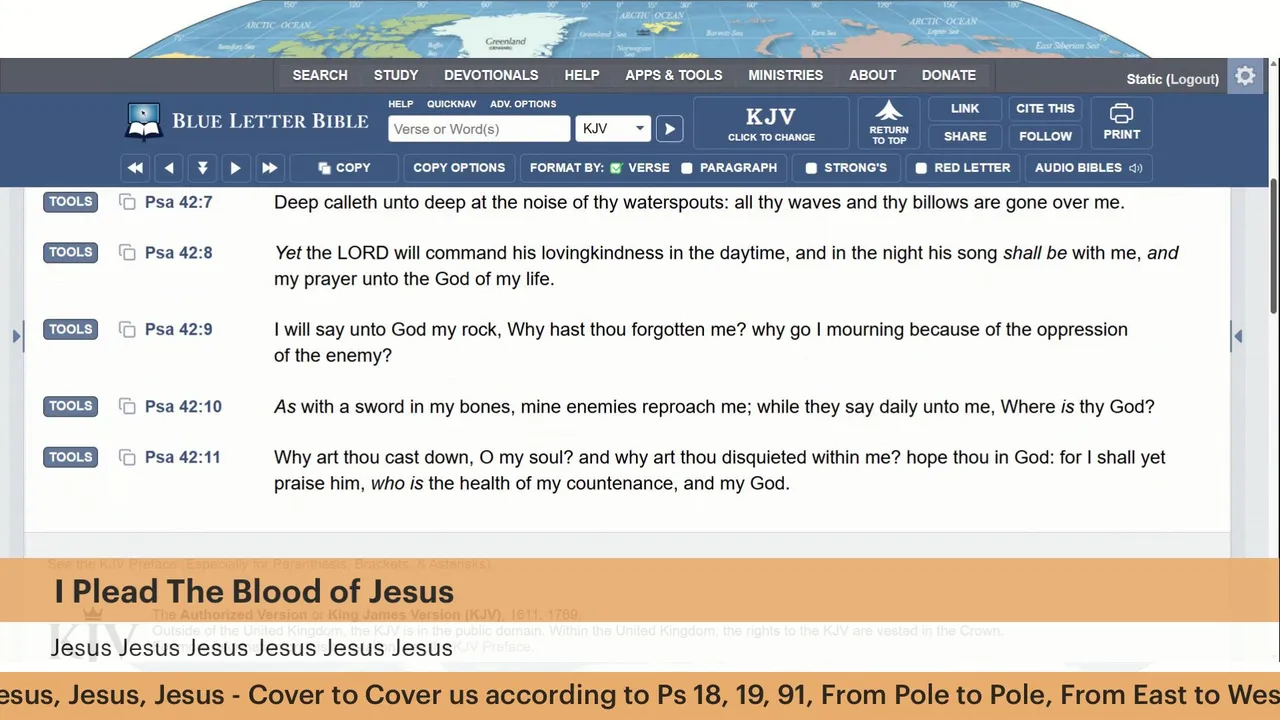Copy verse Psa 42:9 using its copy icon
This screenshot has width=1280, height=720.
127,329
